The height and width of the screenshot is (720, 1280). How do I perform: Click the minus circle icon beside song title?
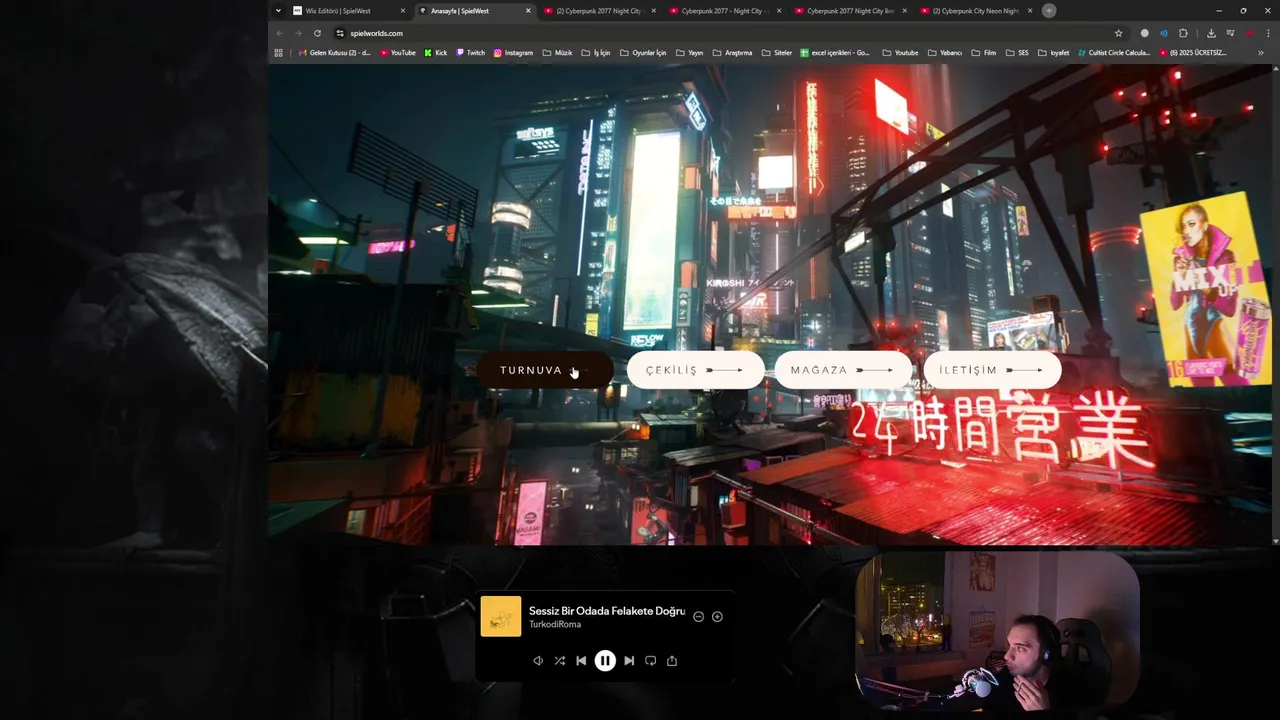pos(699,617)
